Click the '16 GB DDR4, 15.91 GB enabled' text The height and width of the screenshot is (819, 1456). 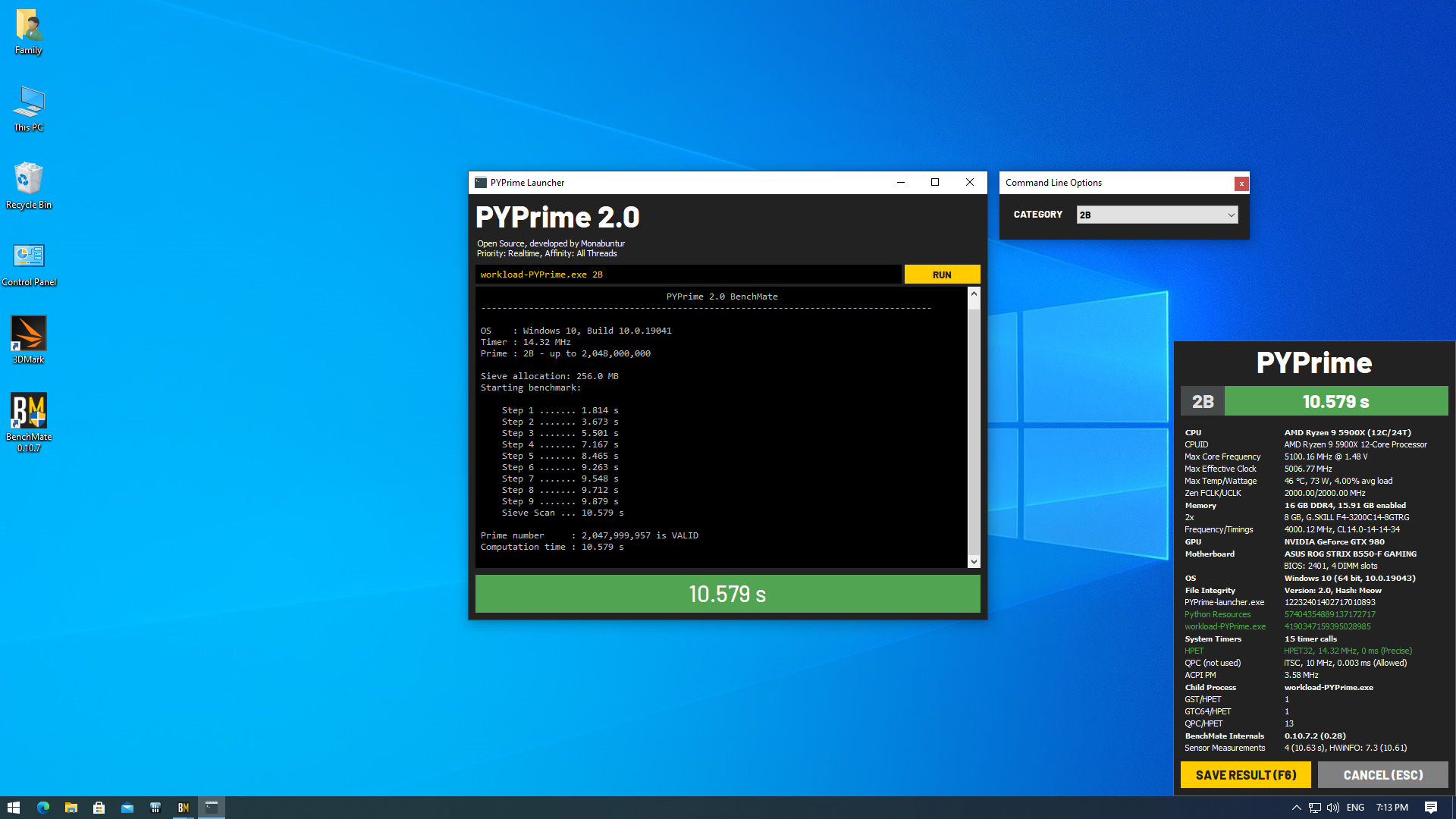click(1345, 506)
